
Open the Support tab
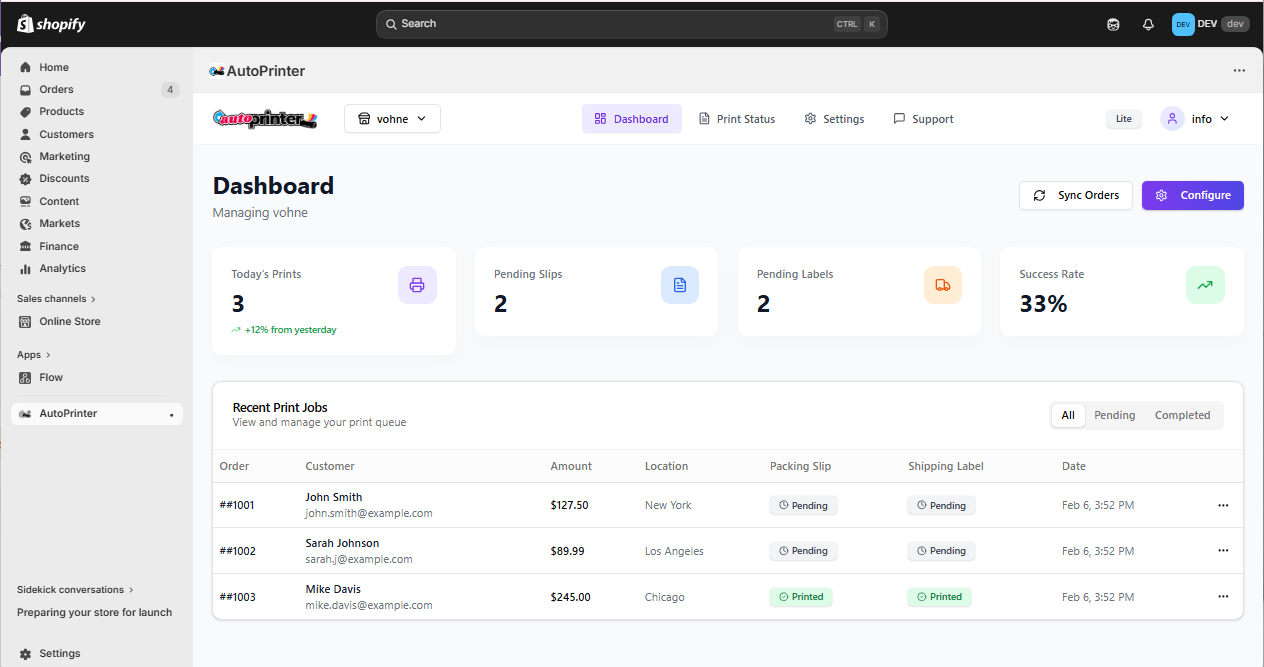click(923, 119)
